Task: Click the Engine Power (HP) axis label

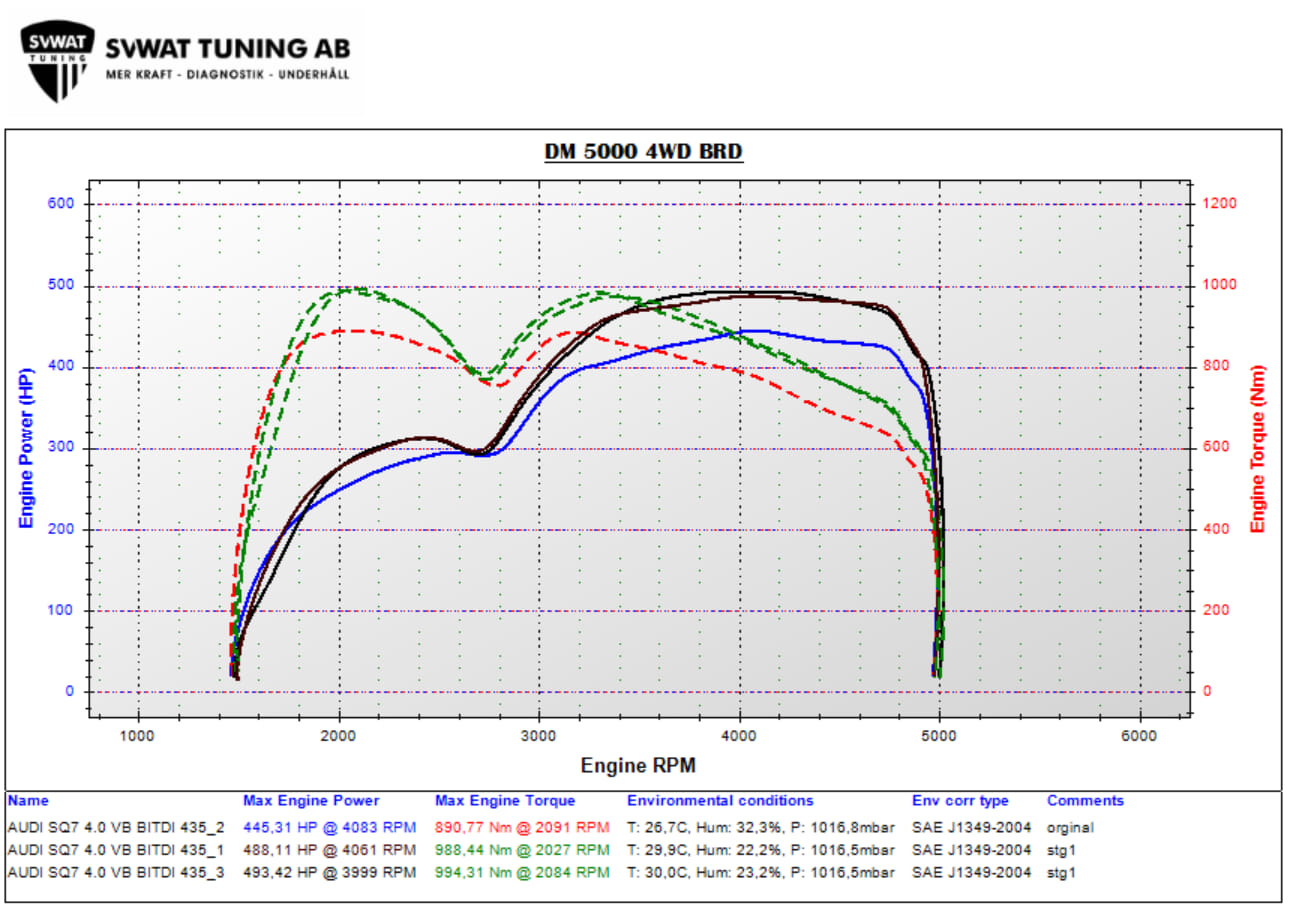Action: pyautogui.click(x=26, y=447)
